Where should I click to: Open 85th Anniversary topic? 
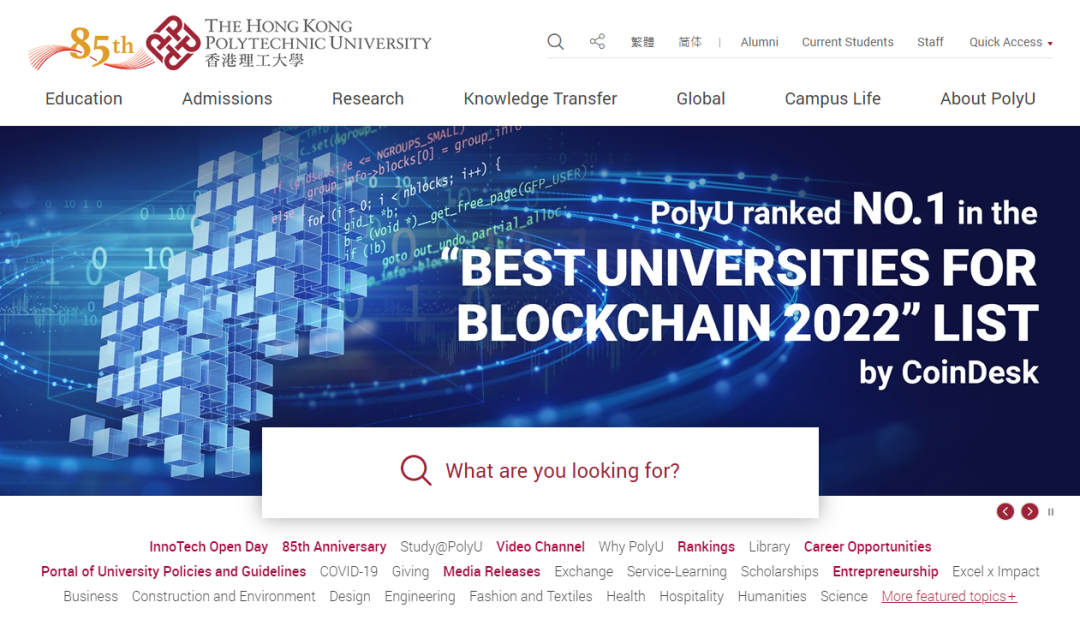334,547
